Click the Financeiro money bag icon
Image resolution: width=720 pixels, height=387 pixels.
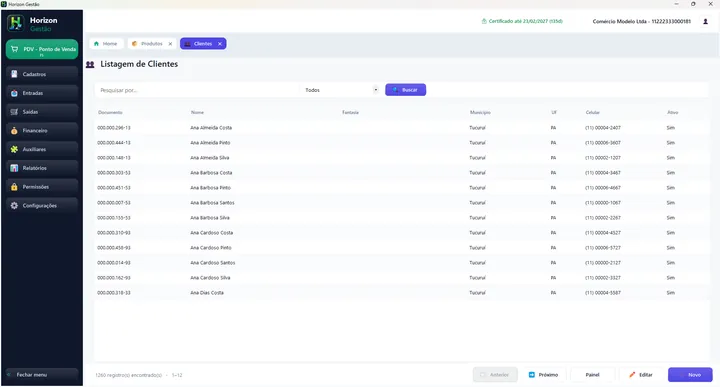tap(14, 130)
